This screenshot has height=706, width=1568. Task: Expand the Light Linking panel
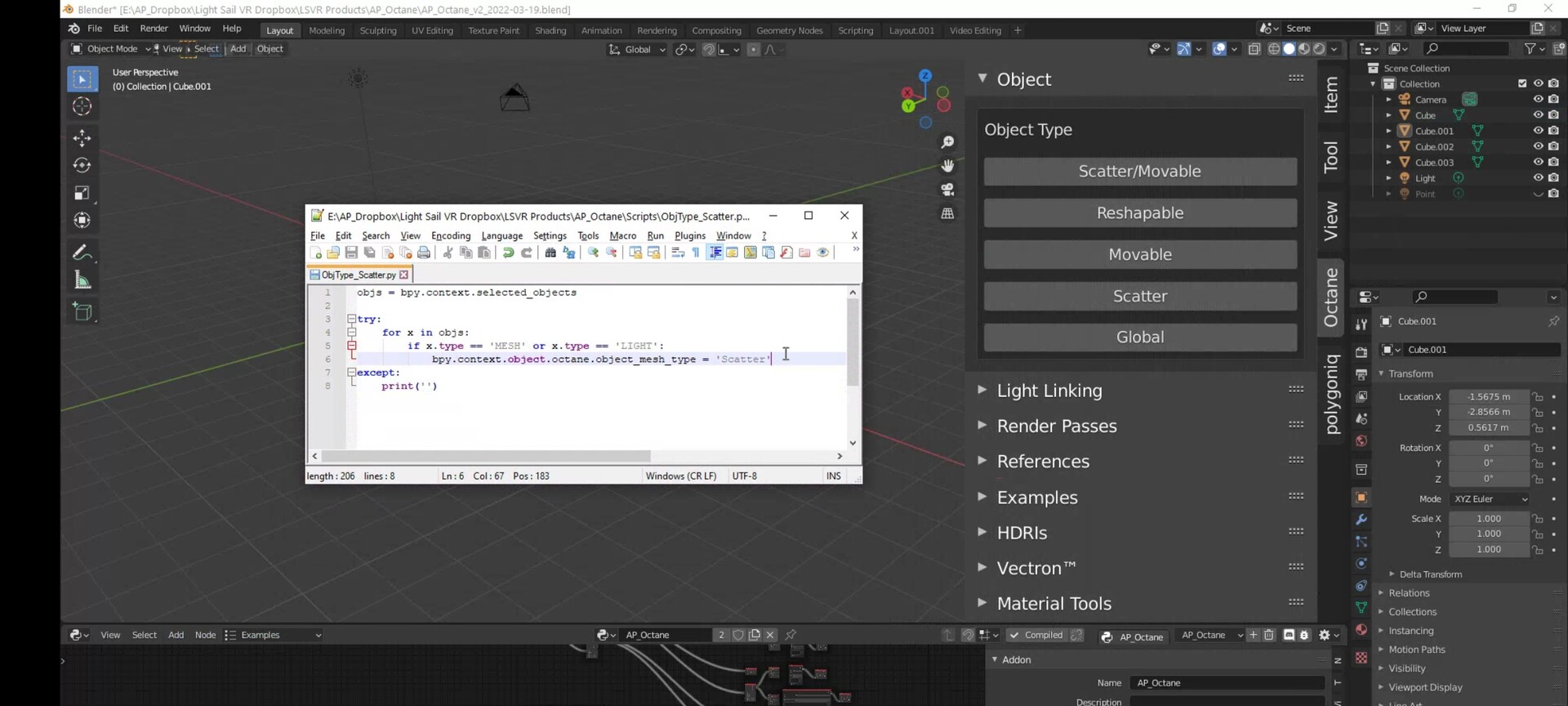pos(982,391)
